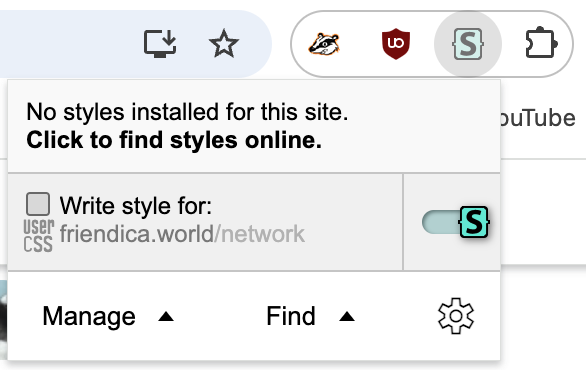The height and width of the screenshot is (370, 586).
Task: Click to find styles online
Action: 174,140
